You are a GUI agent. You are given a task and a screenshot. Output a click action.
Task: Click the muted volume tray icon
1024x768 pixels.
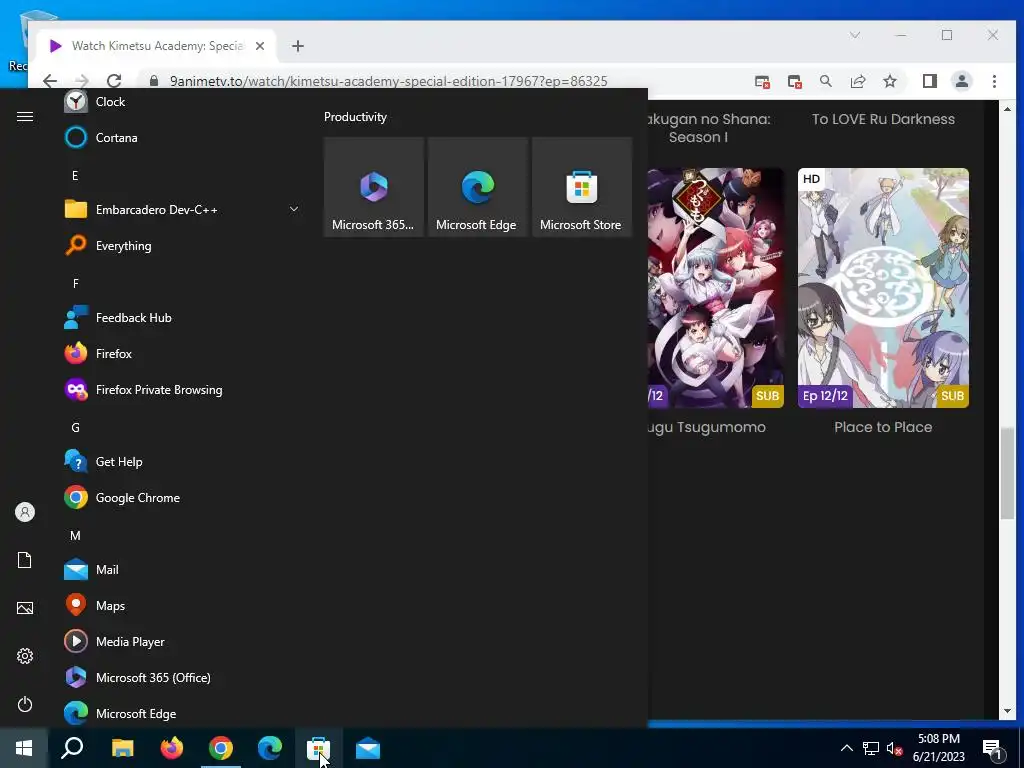tap(894, 748)
